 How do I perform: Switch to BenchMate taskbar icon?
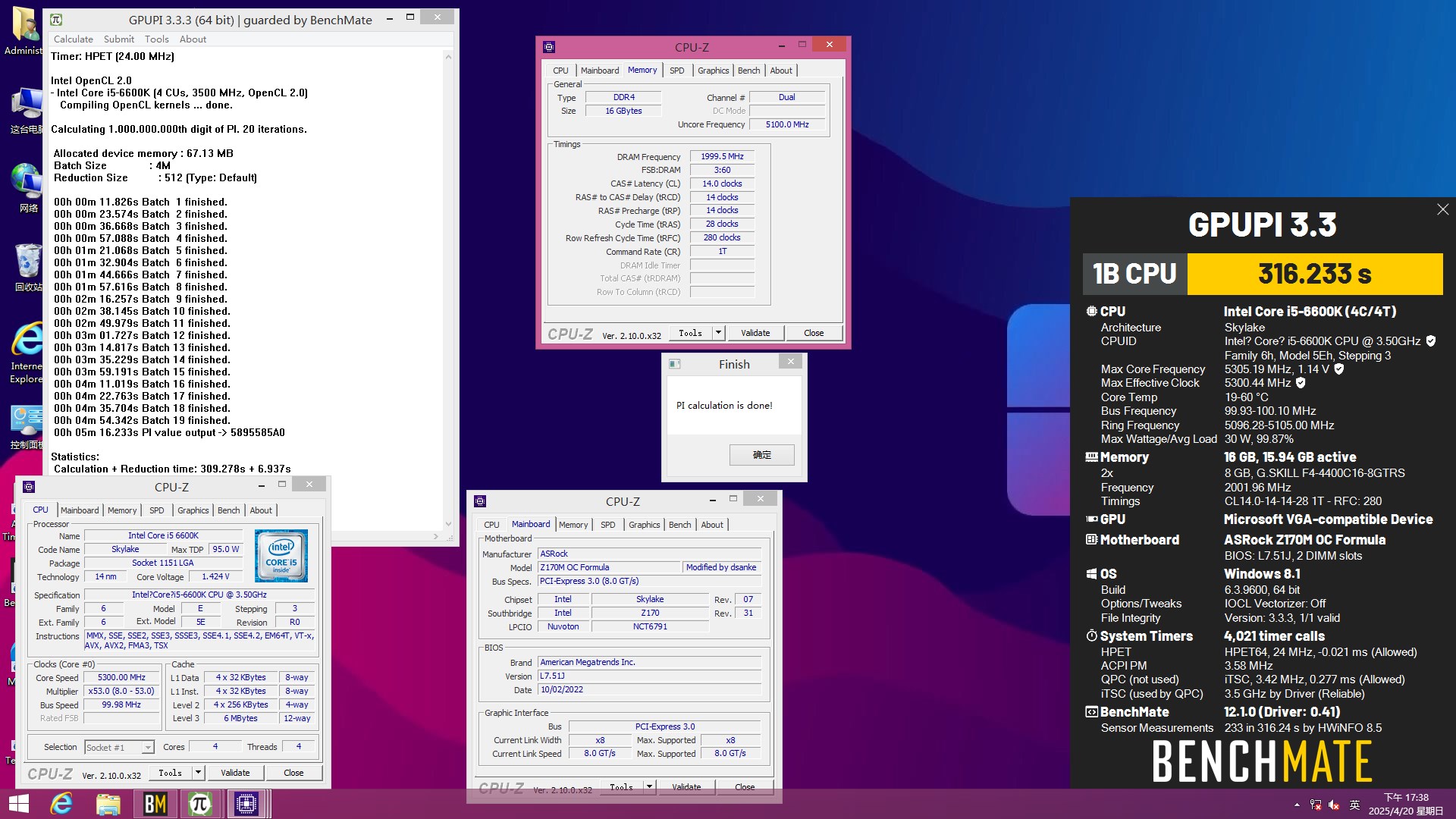[155, 804]
